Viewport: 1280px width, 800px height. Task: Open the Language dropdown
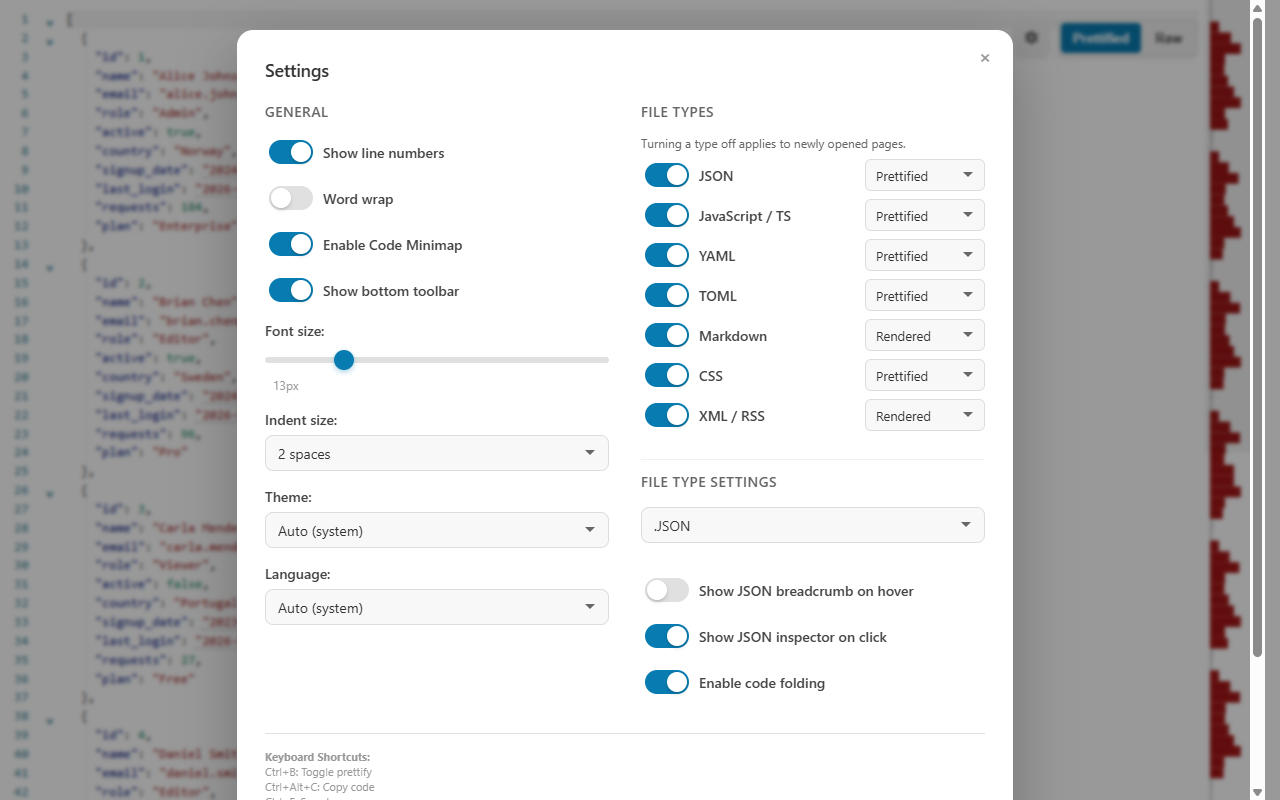coord(437,607)
